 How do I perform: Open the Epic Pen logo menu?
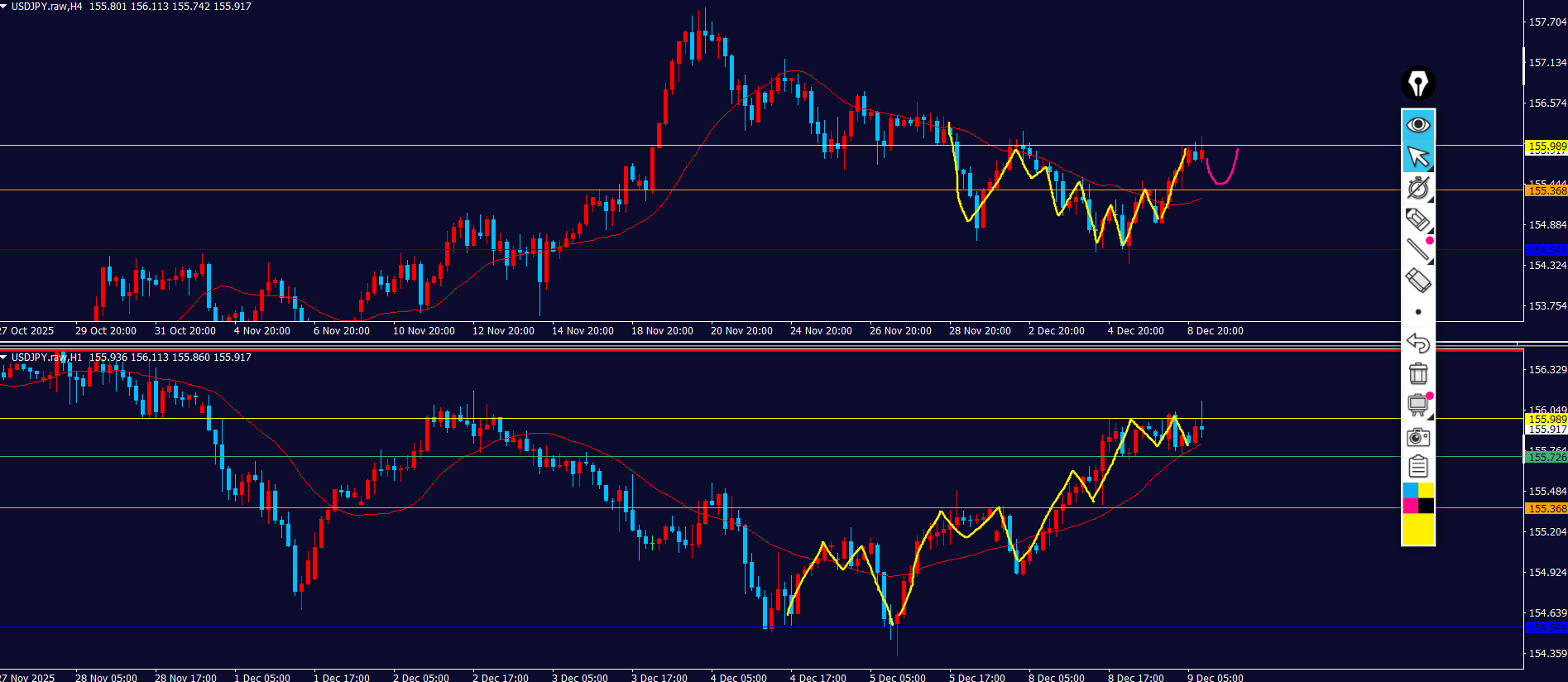point(1417,84)
